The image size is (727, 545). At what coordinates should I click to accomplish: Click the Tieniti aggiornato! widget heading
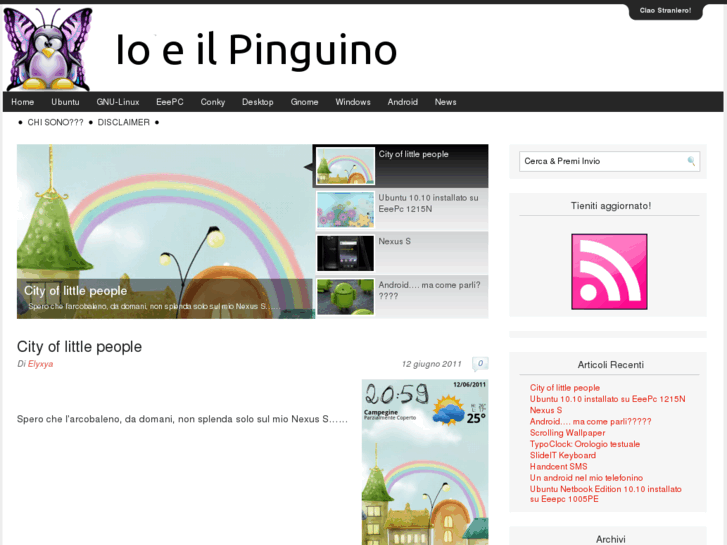click(611, 206)
